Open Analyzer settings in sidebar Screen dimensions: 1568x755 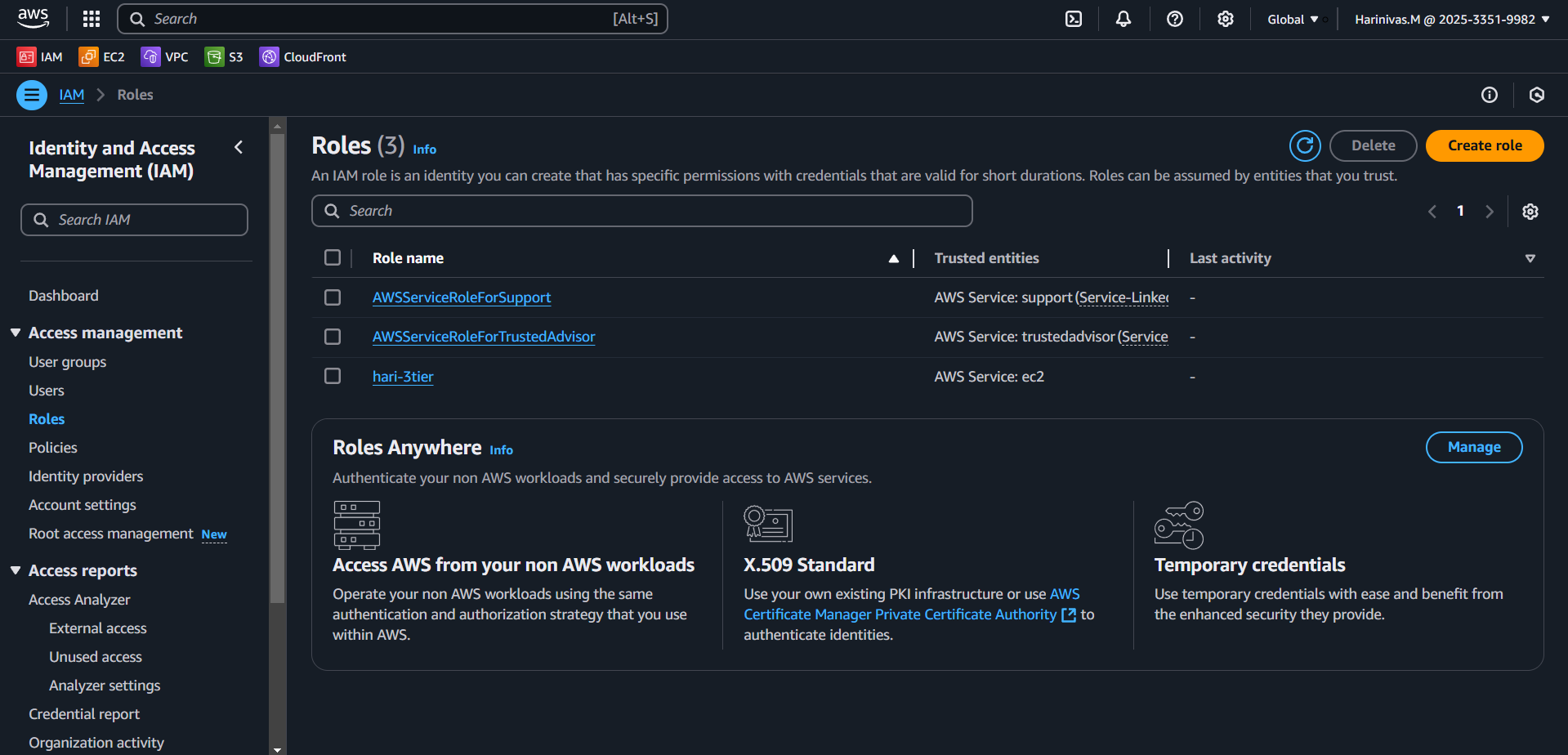[x=105, y=686]
